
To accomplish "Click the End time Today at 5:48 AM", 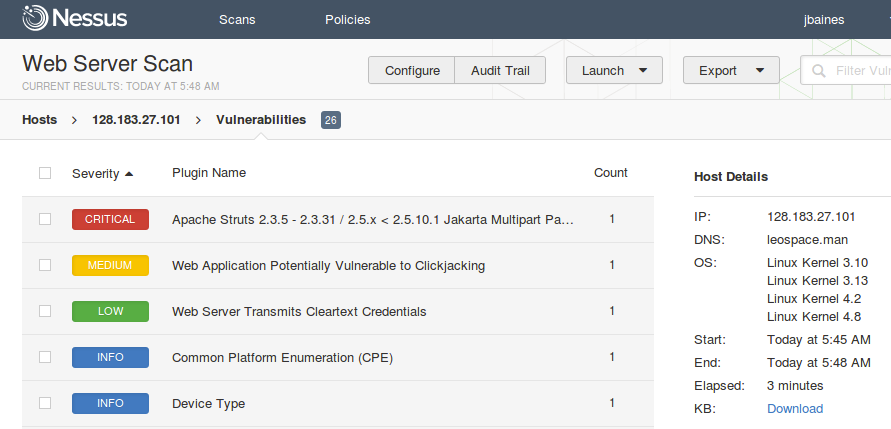I will pos(819,363).
